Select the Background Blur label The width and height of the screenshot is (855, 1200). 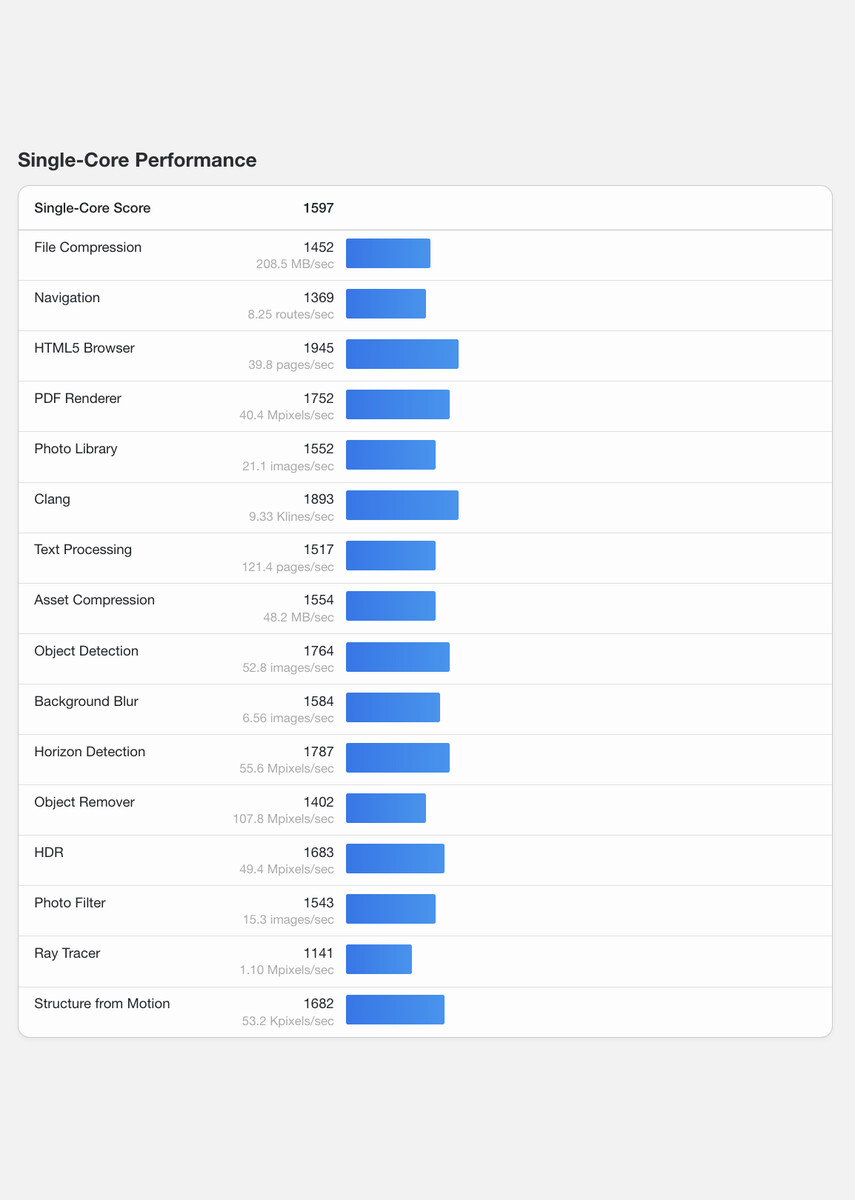(x=86, y=701)
